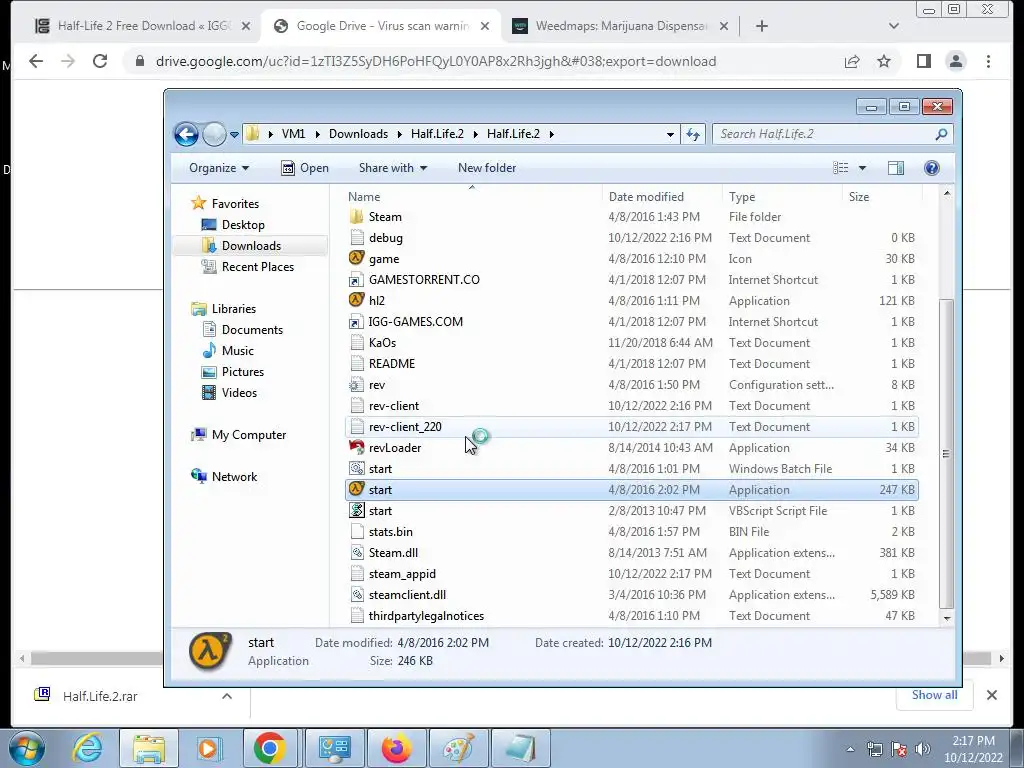Click Show all downloads link
This screenshot has height=768, width=1024.
(935, 695)
